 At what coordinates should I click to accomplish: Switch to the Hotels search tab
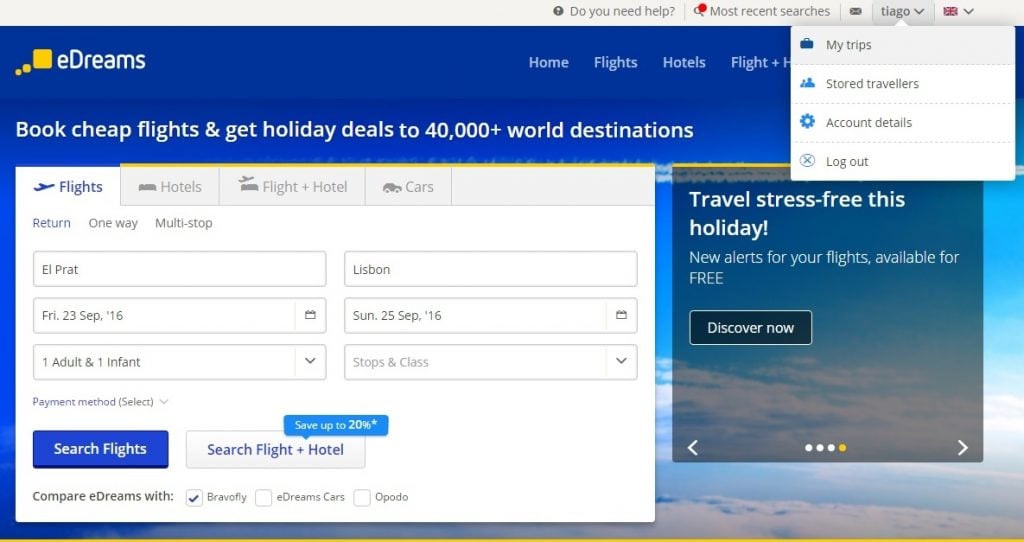coord(170,187)
